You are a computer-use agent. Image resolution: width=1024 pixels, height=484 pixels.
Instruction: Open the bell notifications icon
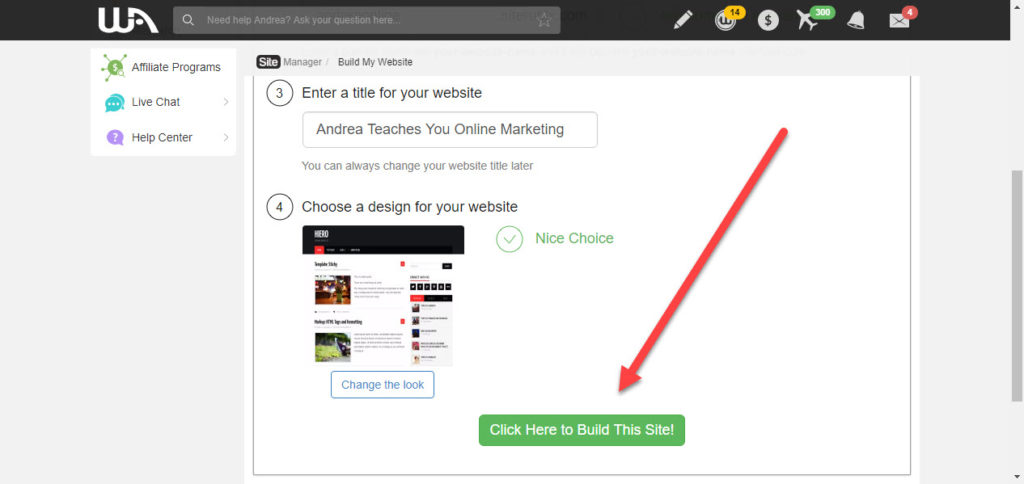tap(856, 20)
